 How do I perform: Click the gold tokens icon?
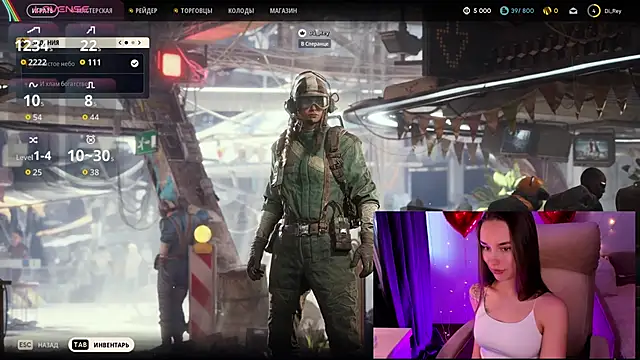tap(547, 11)
